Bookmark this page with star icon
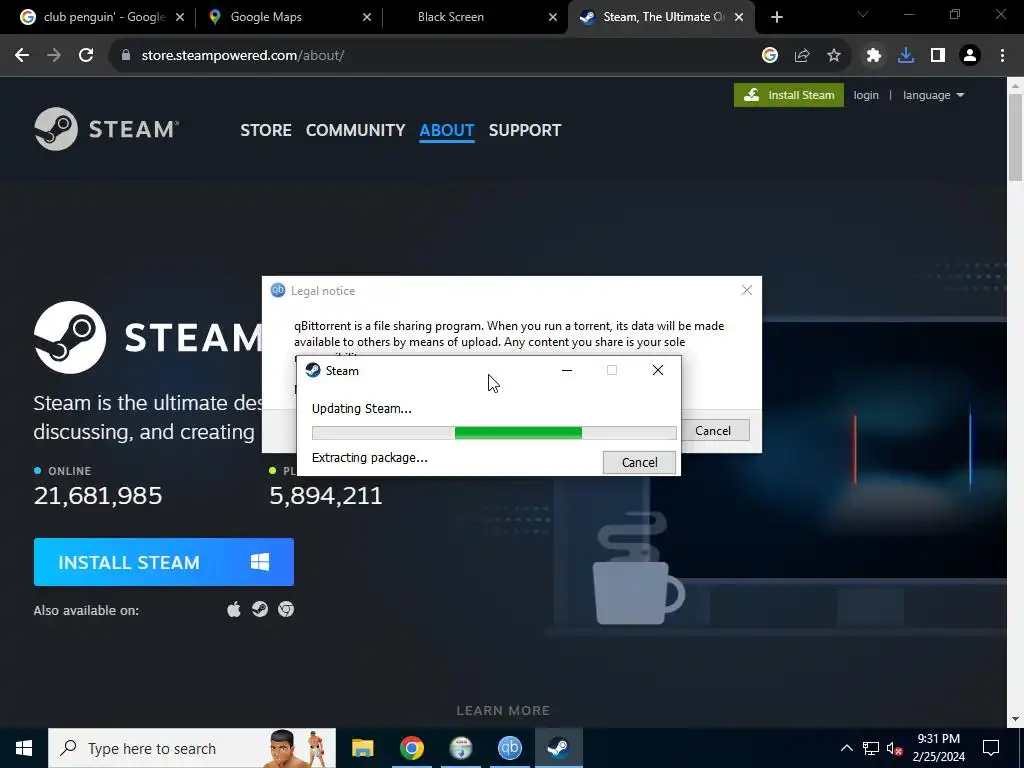This screenshot has width=1024, height=768. (x=834, y=56)
